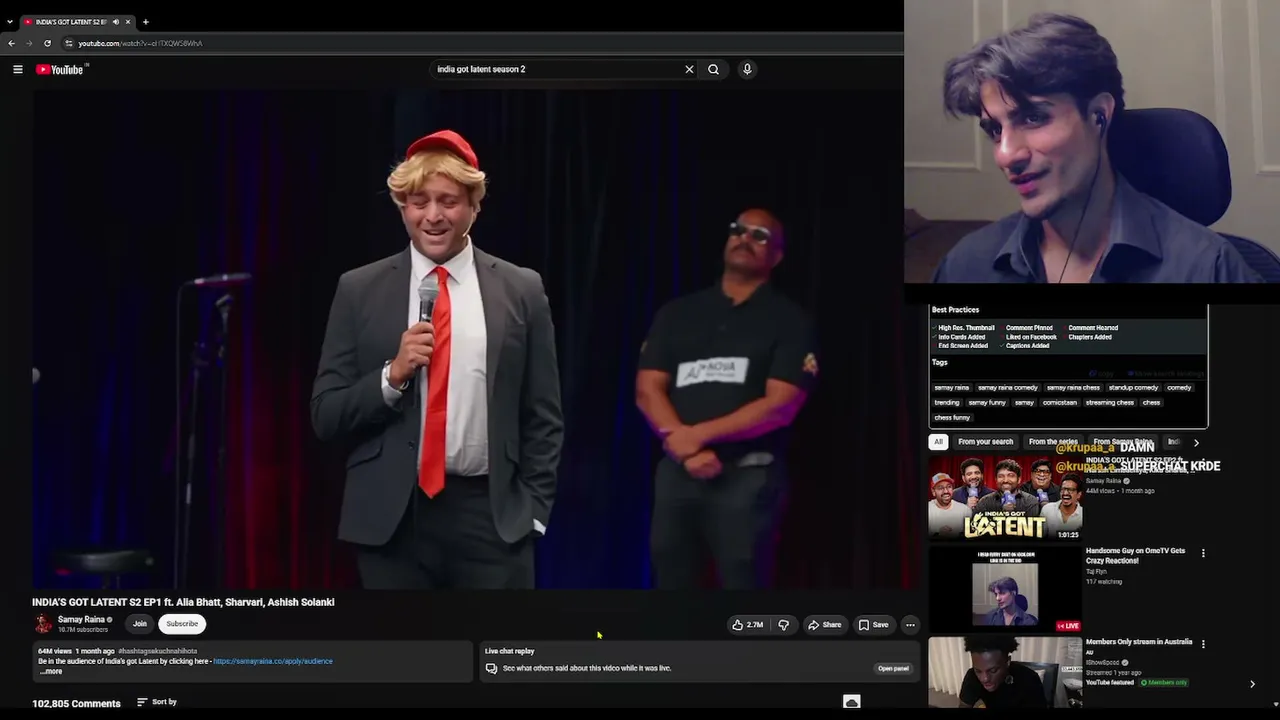Save the video to a playlist
Screen dimensions: 1280x720
873,625
